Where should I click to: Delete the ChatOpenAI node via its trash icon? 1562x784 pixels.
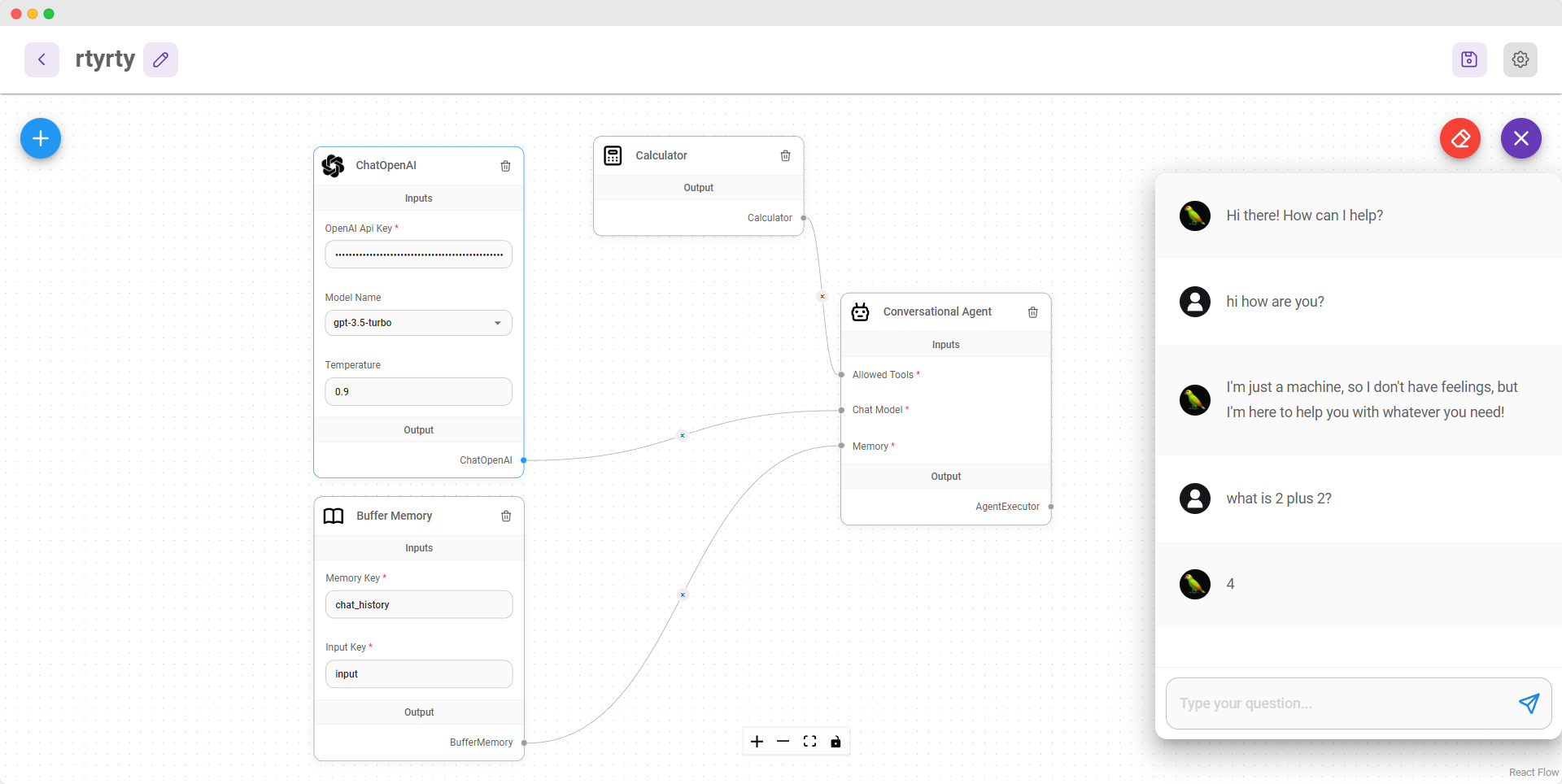coord(506,166)
